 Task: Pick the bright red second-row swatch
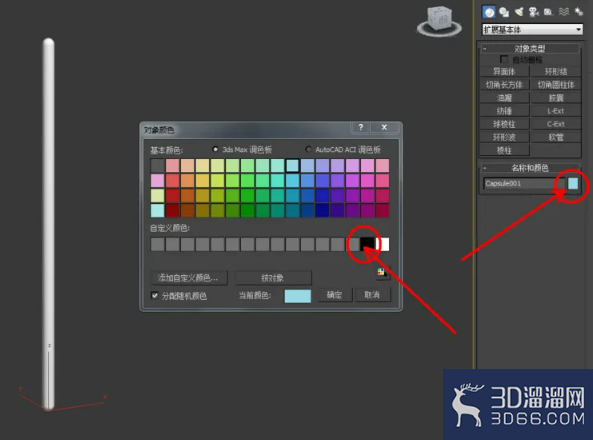172,180
